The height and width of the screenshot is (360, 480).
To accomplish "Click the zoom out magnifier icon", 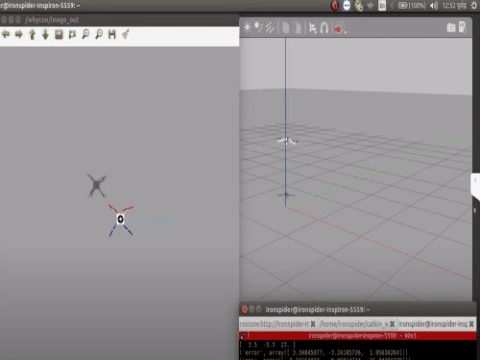I will tap(99, 34).
